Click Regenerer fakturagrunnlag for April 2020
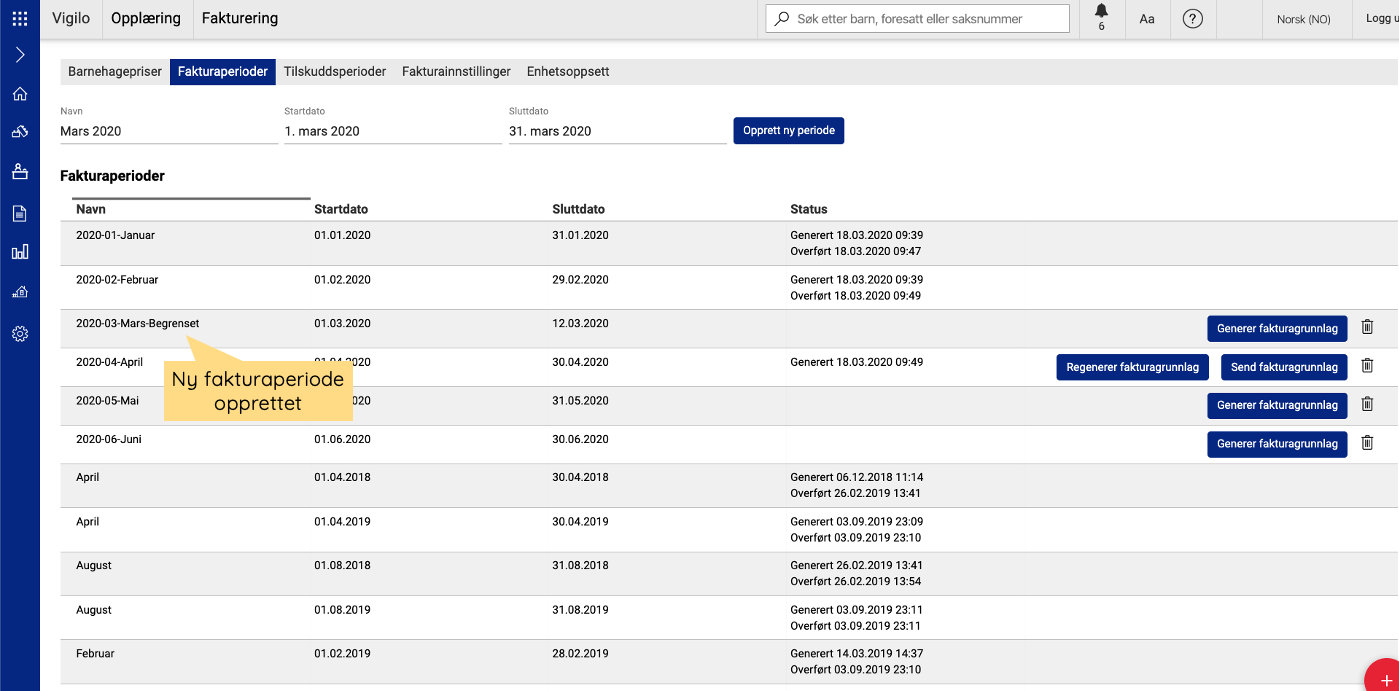Screen dimensions: 1399x691 [1132, 367]
